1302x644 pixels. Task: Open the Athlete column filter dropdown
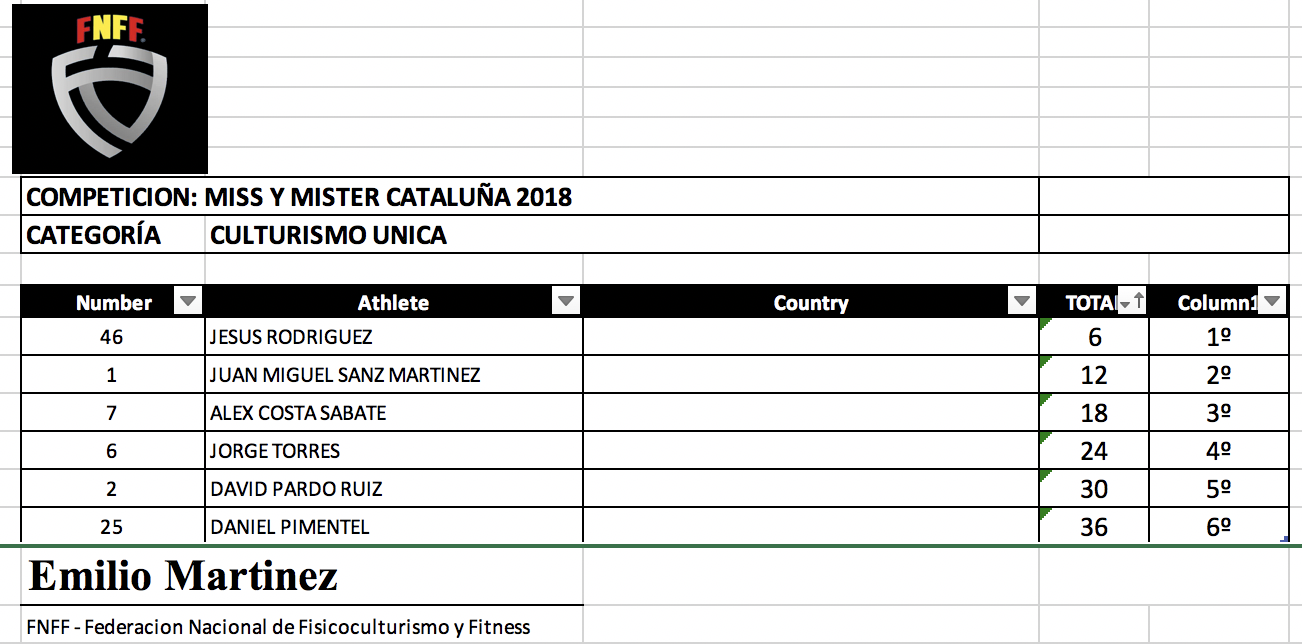point(566,301)
